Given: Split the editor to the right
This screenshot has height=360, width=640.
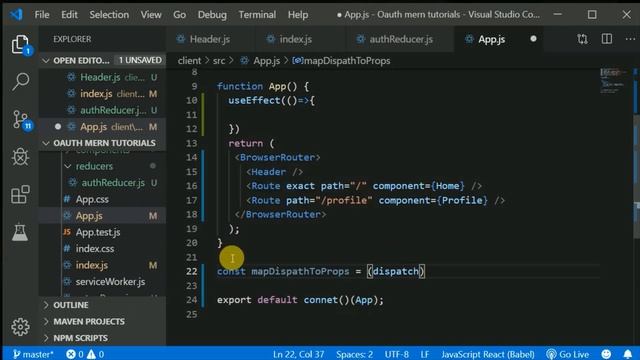Looking at the screenshot, I should point(607,39).
